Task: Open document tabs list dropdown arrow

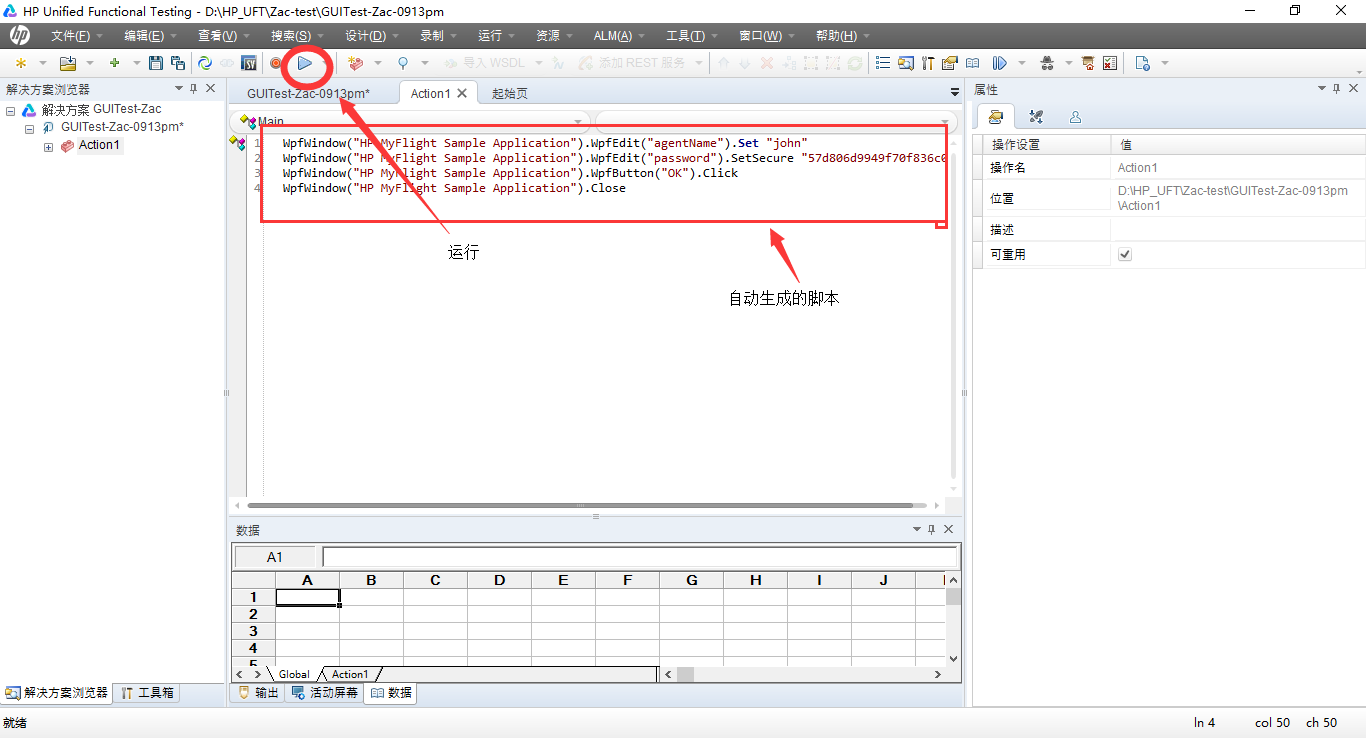Action: click(955, 92)
